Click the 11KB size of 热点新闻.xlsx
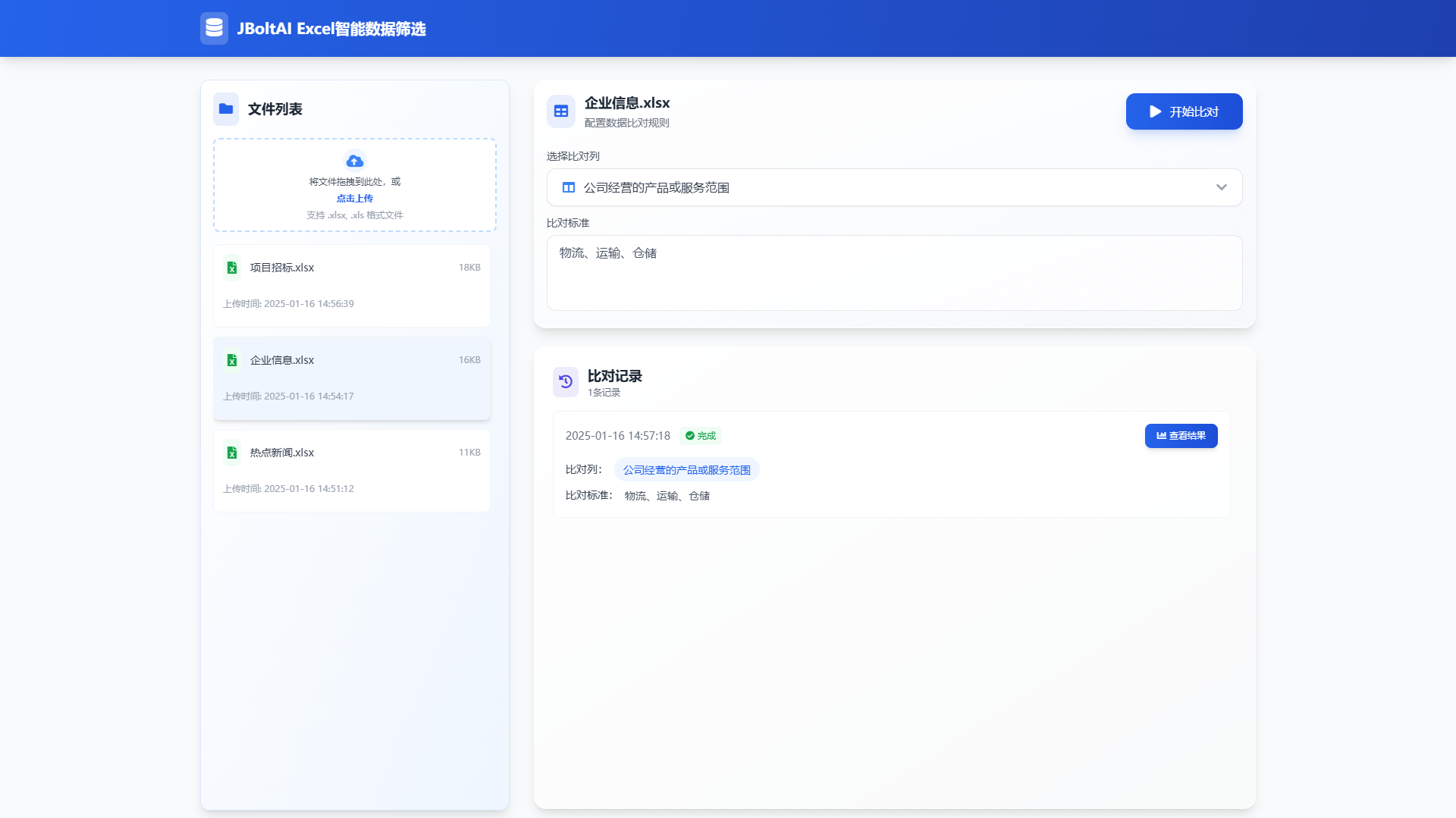This screenshot has height=818, width=1456. click(x=469, y=453)
